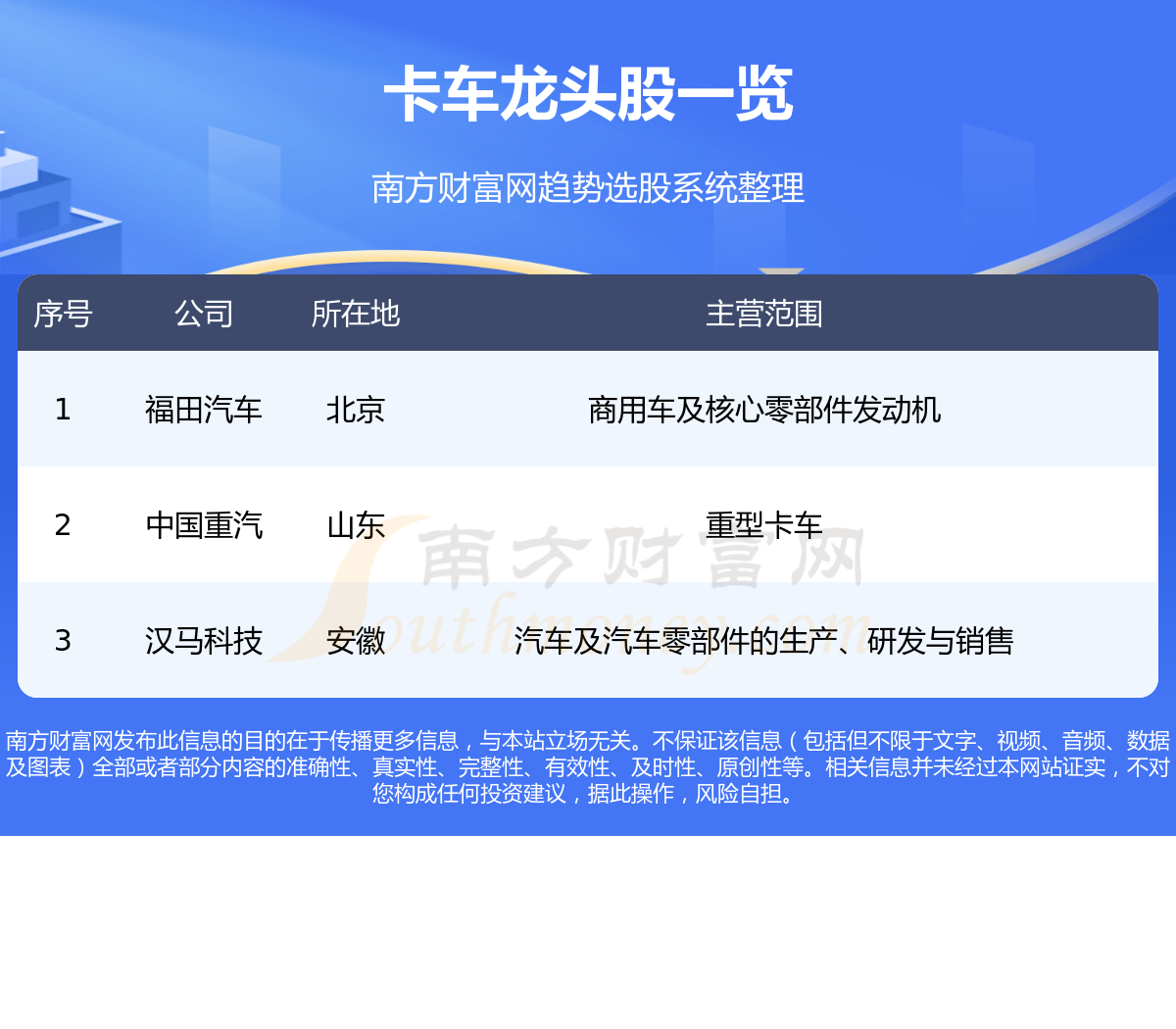
Task: Select the location cell 安徽
Action: click(356, 641)
